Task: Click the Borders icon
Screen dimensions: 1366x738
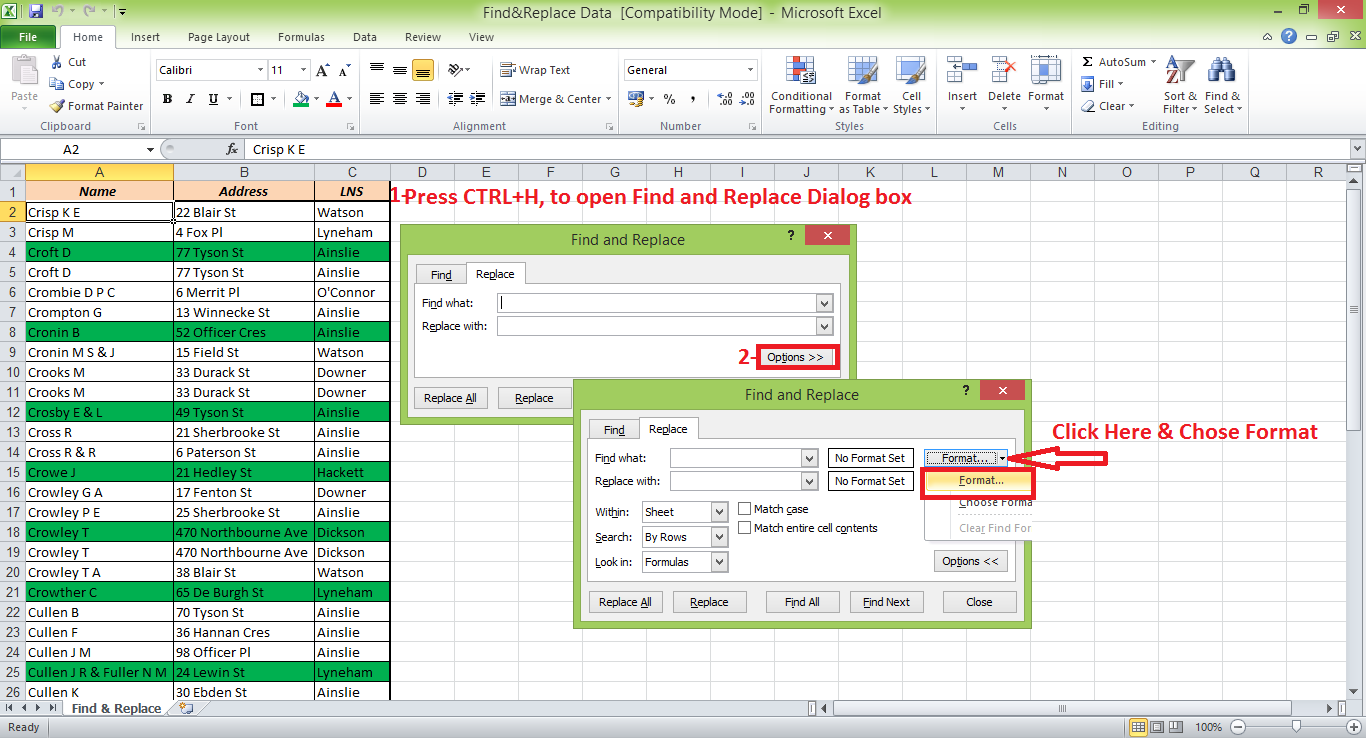Action: tap(258, 99)
